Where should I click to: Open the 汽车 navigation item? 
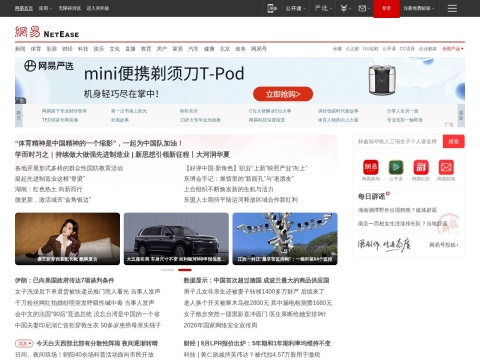pos(193,49)
